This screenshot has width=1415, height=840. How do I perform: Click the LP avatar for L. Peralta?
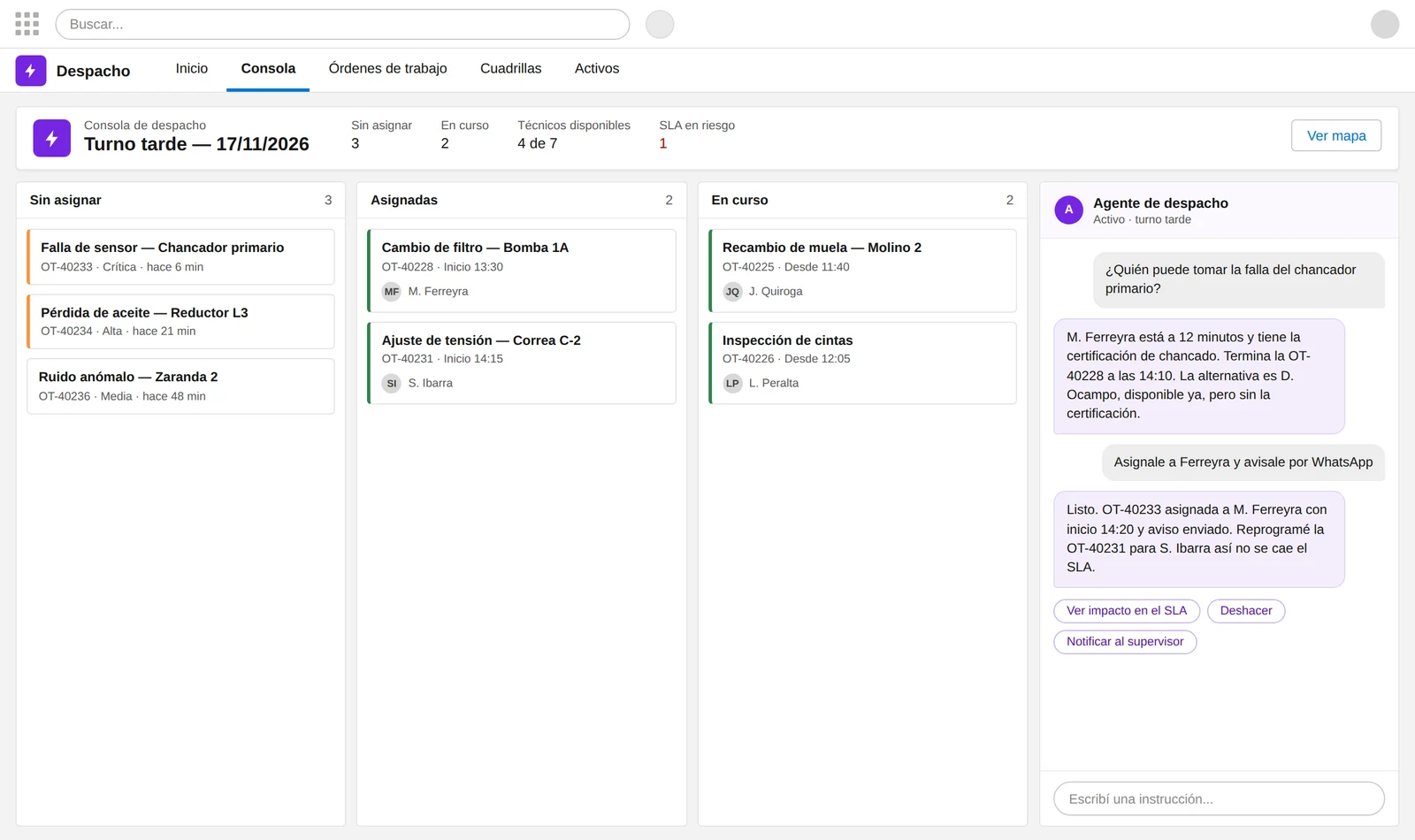[732, 384]
